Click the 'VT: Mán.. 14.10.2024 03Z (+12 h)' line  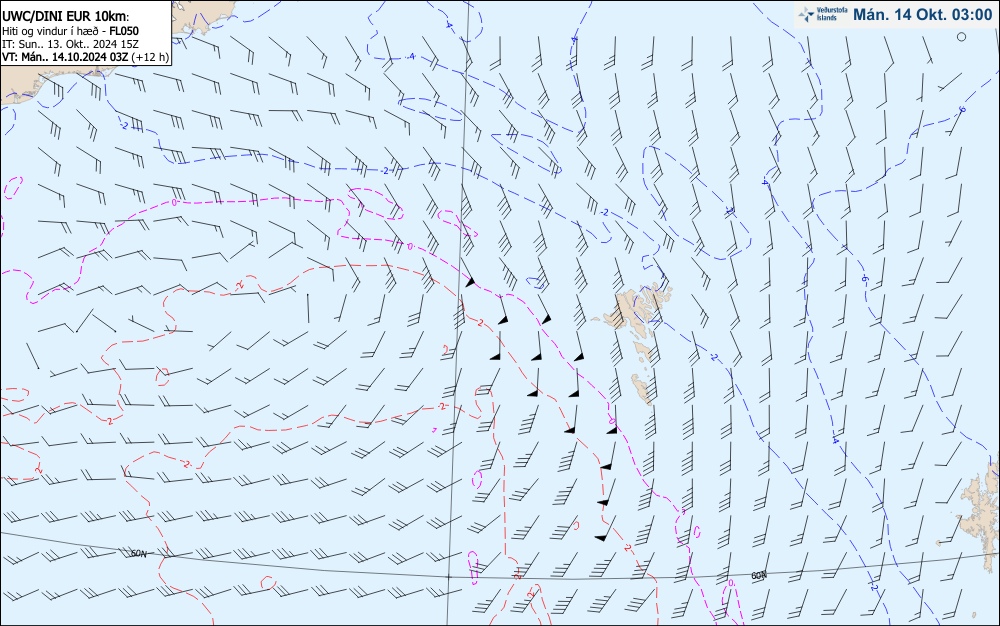point(85,57)
